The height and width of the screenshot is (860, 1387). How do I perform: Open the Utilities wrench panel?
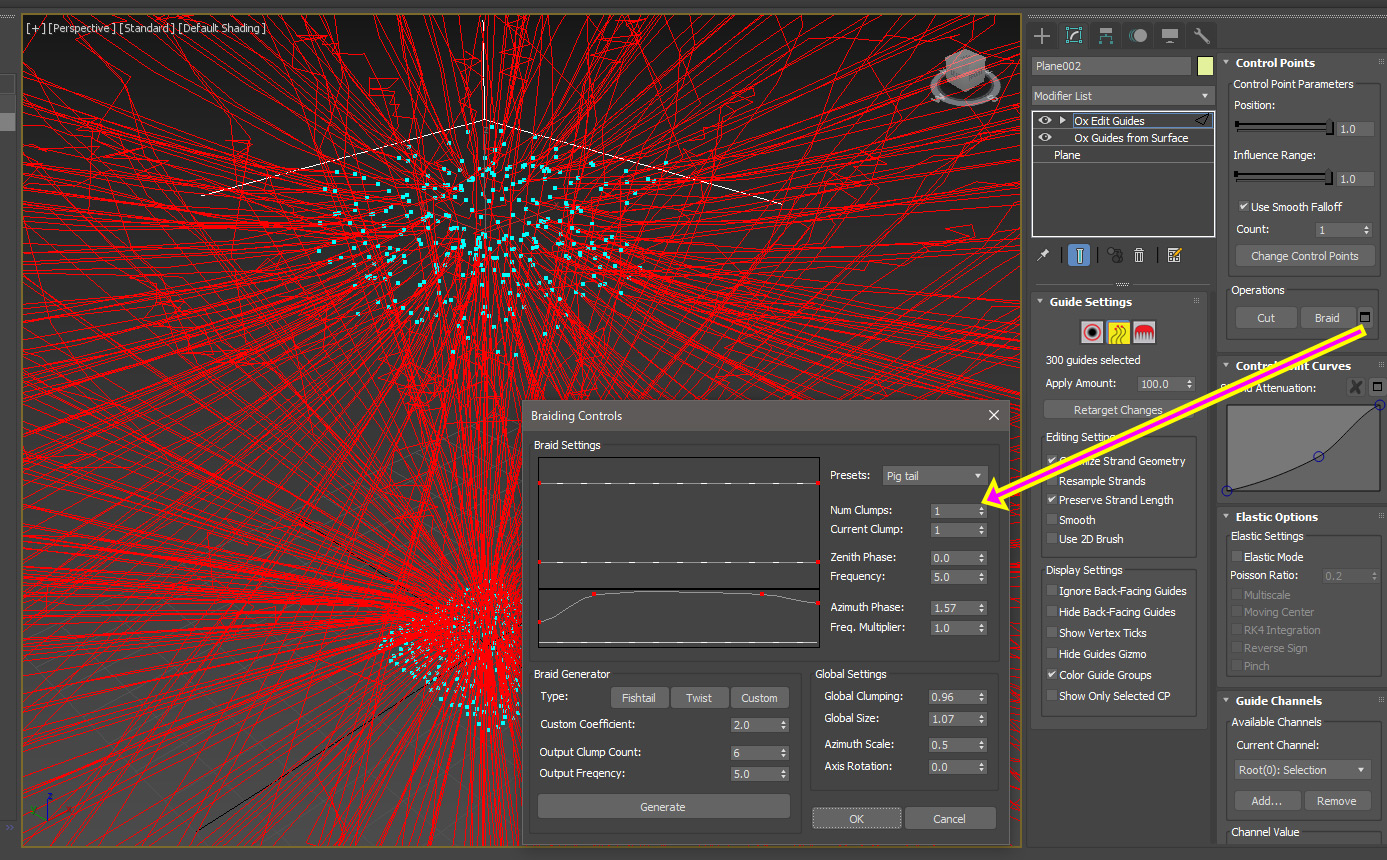[1202, 36]
